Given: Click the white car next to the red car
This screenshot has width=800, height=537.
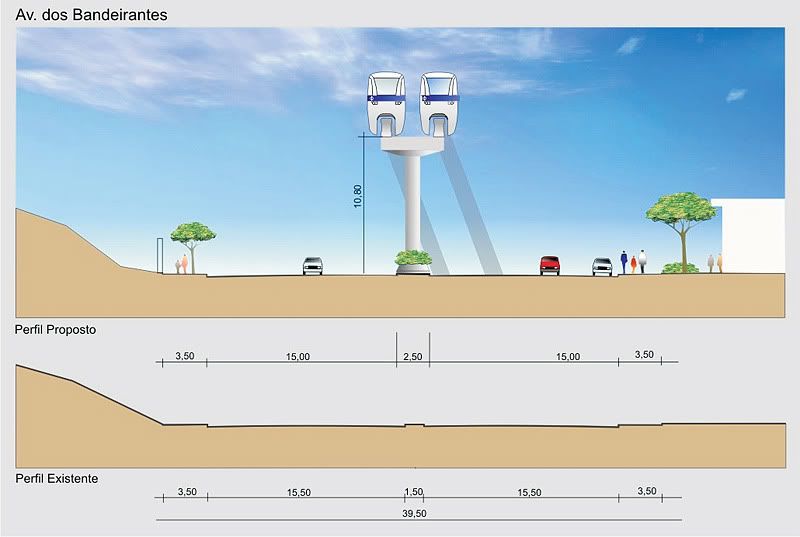Looking at the screenshot, I should pyautogui.click(x=602, y=267).
